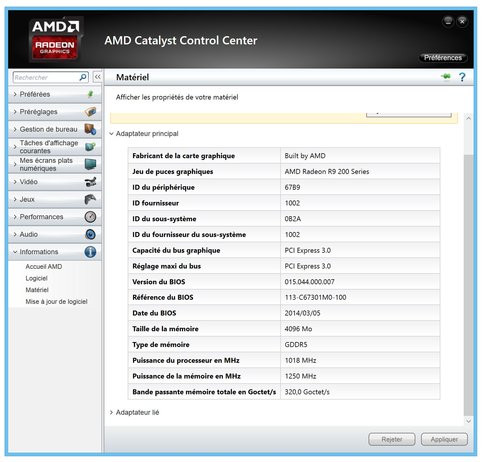
Task: Minimize the Catalyst Control Center window
Action: [x=448, y=22]
